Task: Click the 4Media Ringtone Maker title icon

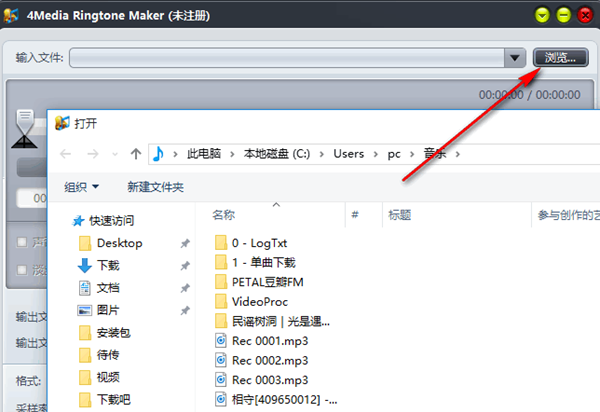Action: point(11,15)
